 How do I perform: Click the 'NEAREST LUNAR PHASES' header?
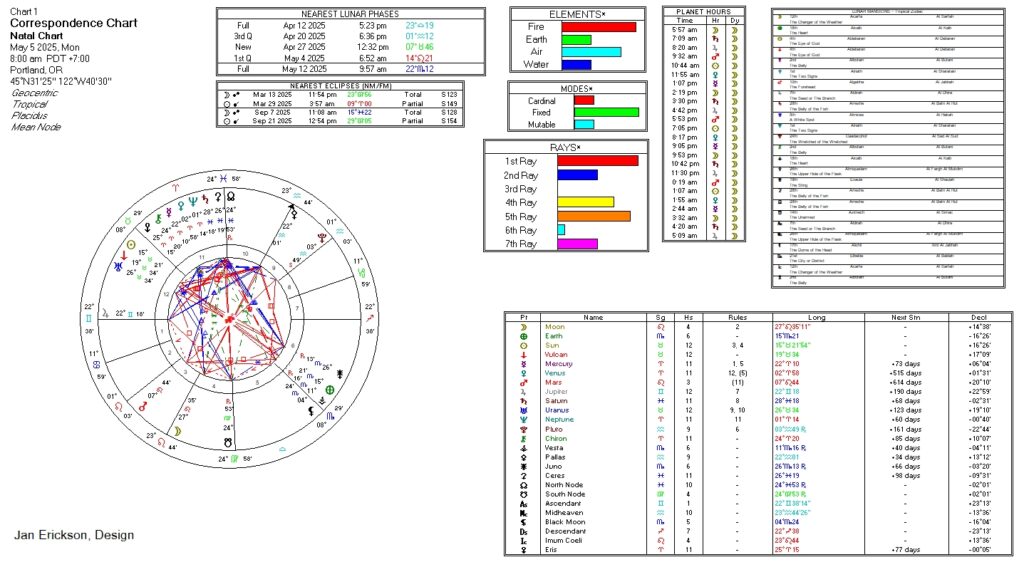[x=349, y=14]
